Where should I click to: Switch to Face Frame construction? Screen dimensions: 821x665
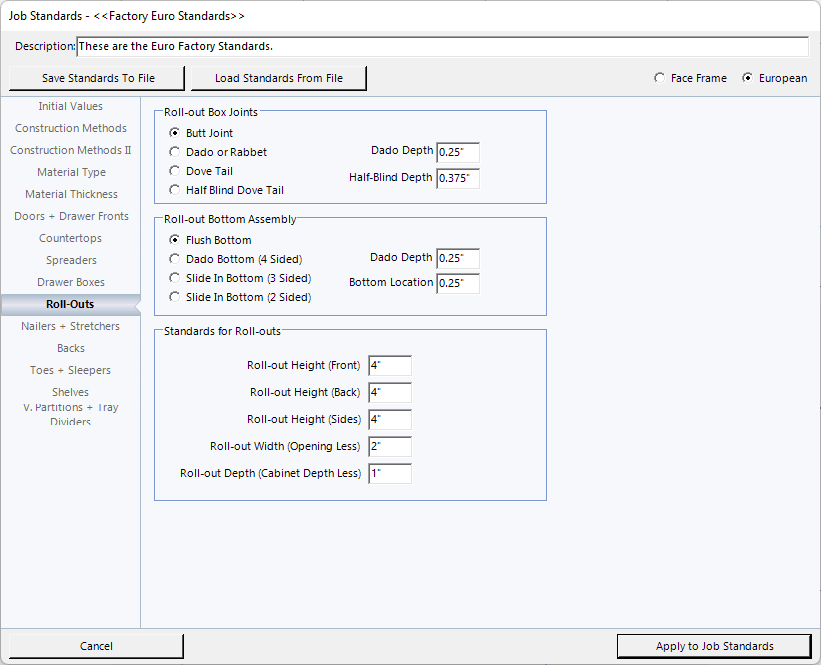pyautogui.click(x=659, y=78)
